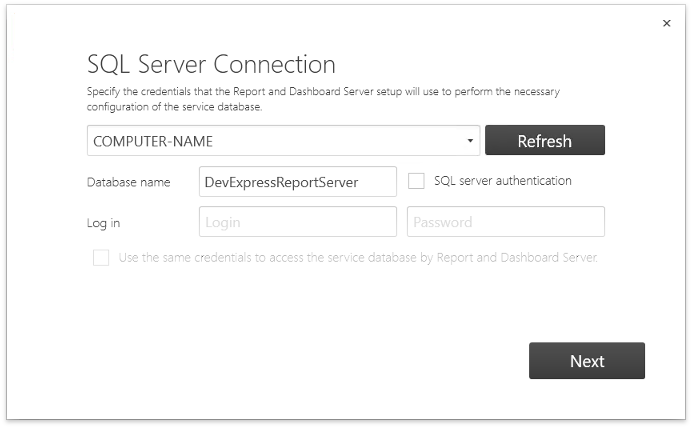Click the 'Use the same credentials' label text
This screenshot has width=692, height=428.
(358, 258)
